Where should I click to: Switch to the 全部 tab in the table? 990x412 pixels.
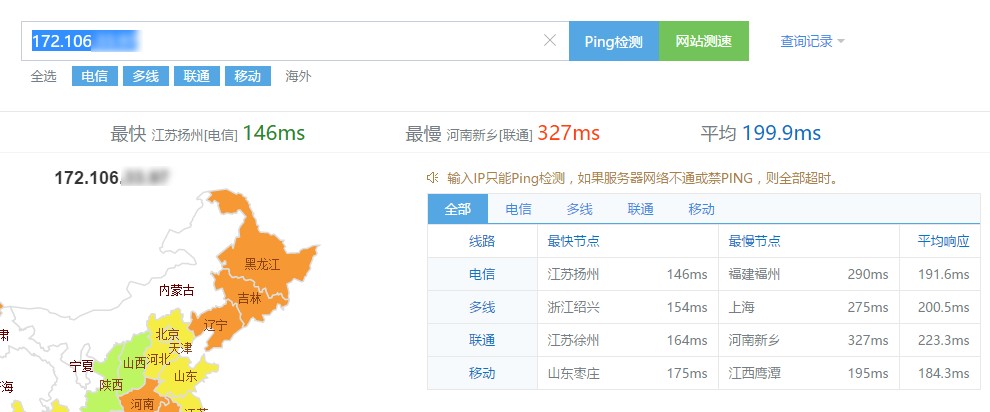(458, 209)
